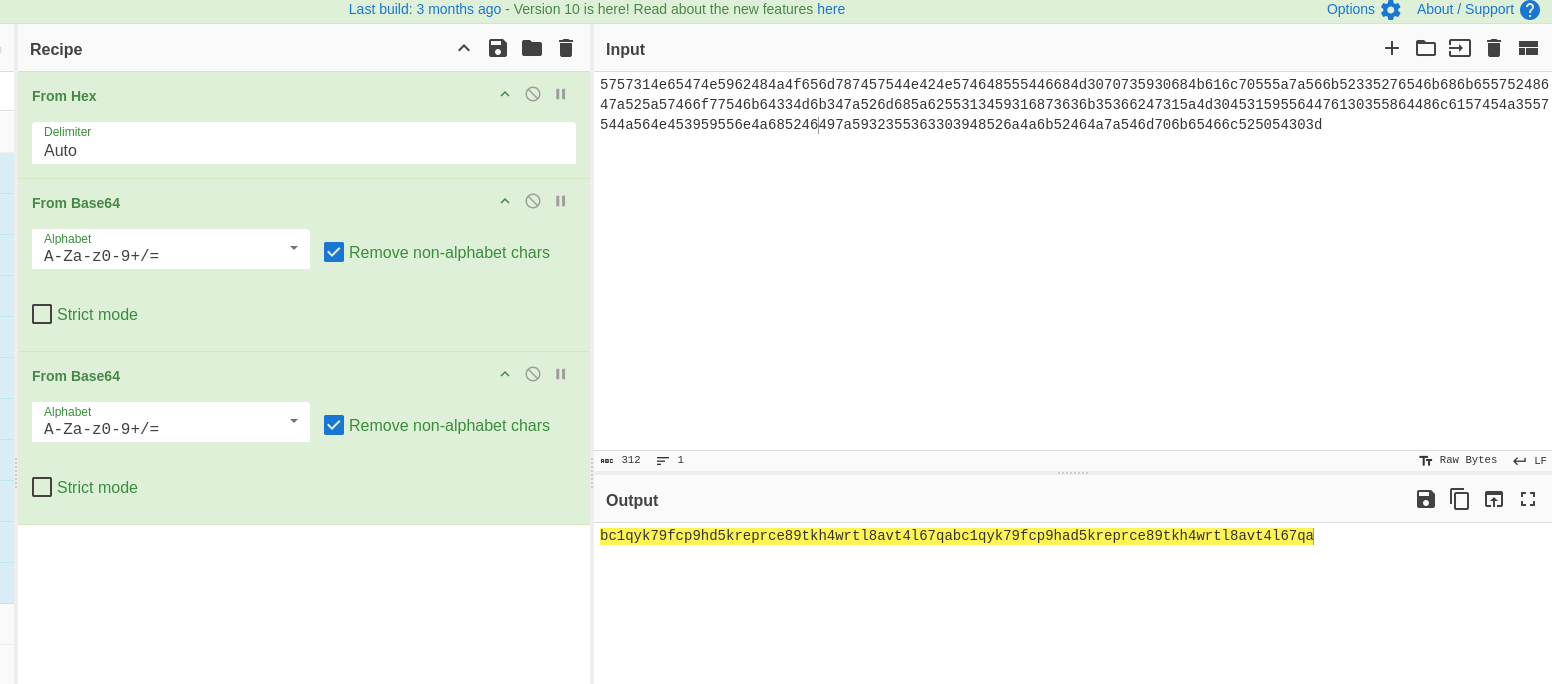Reset the input pane layout

coord(1527,48)
